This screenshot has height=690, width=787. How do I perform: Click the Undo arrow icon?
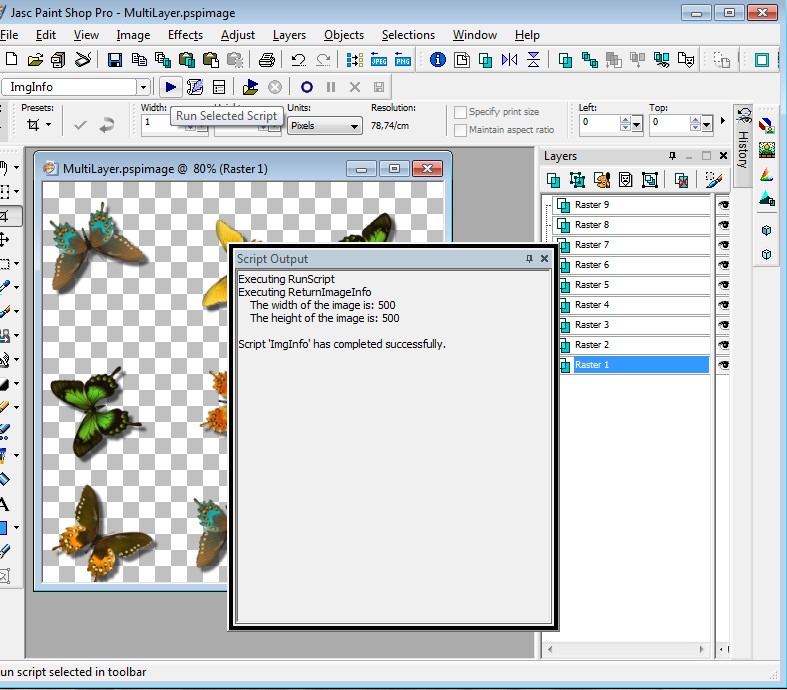click(x=298, y=60)
